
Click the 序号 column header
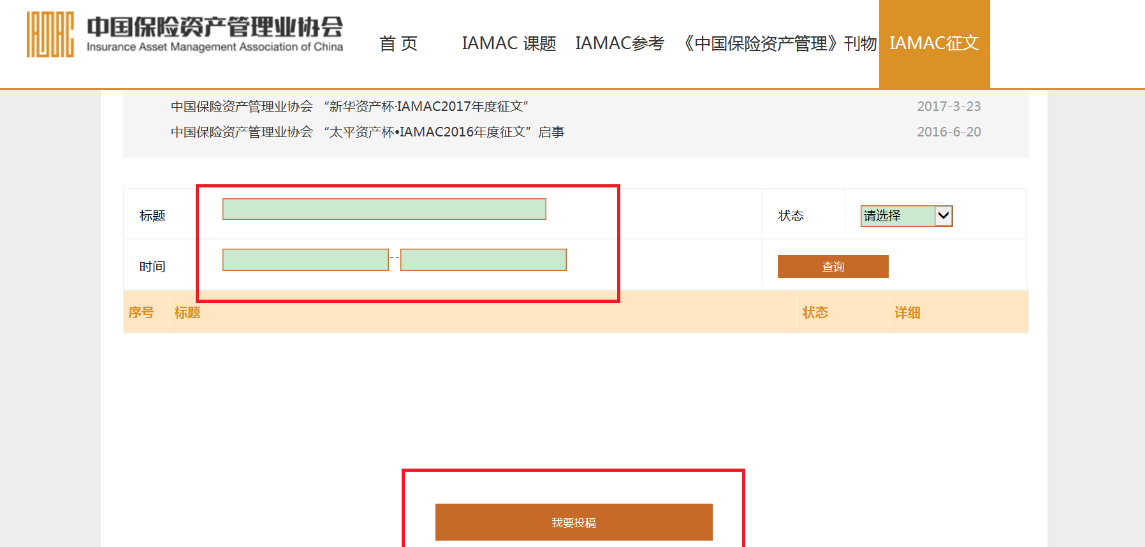(x=141, y=313)
